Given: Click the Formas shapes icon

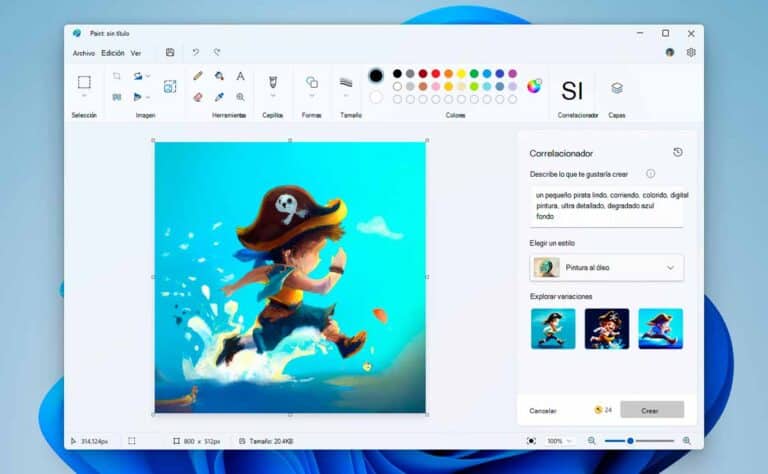Looking at the screenshot, I should pos(312,82).
